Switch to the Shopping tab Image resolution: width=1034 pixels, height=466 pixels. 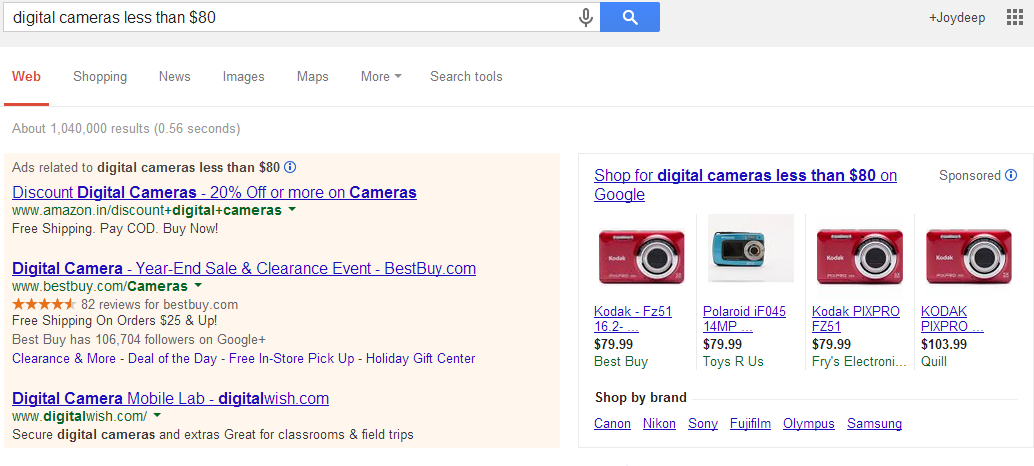tap(100, 76)
